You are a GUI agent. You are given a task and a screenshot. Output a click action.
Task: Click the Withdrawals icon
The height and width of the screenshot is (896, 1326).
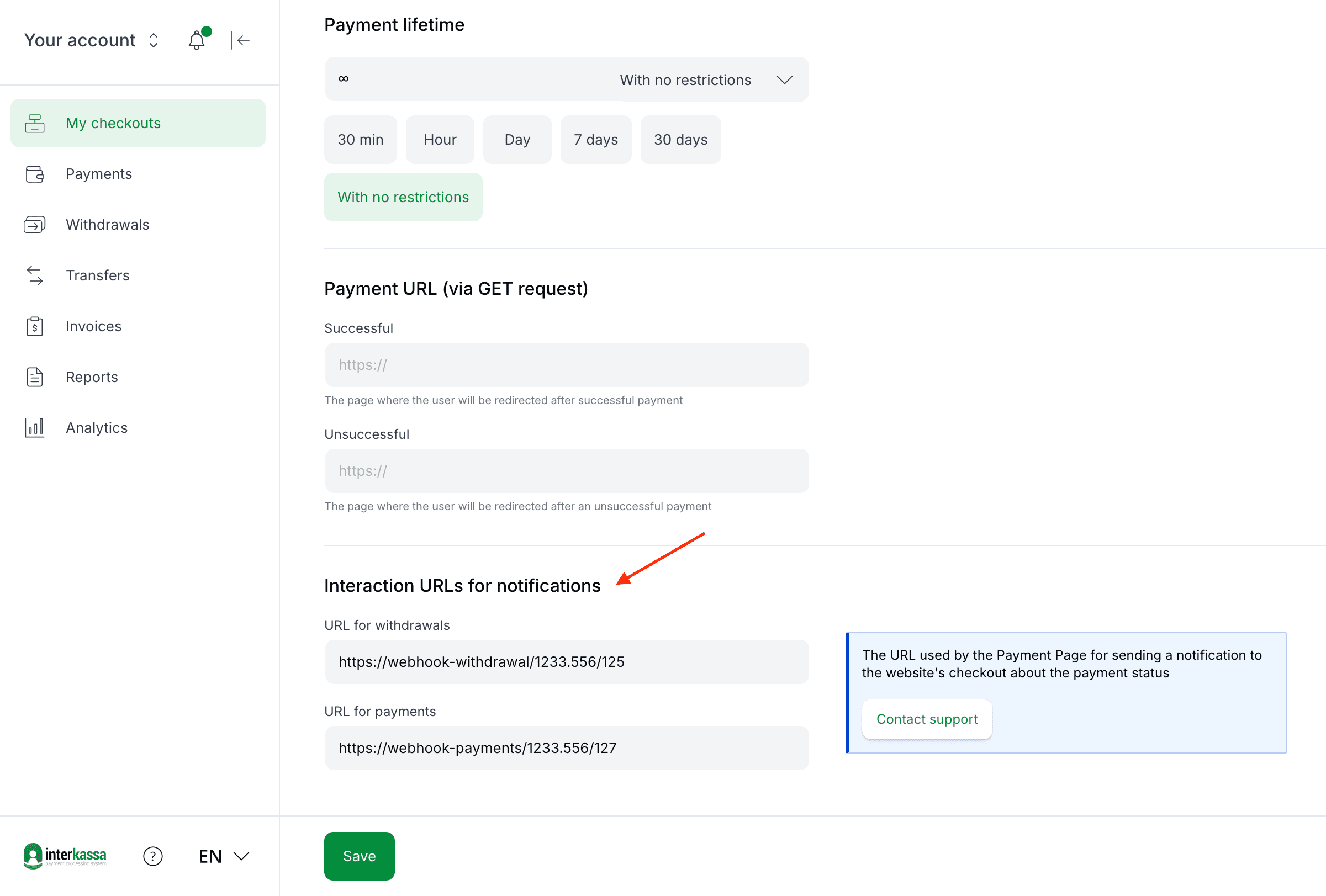click(35, 224)
